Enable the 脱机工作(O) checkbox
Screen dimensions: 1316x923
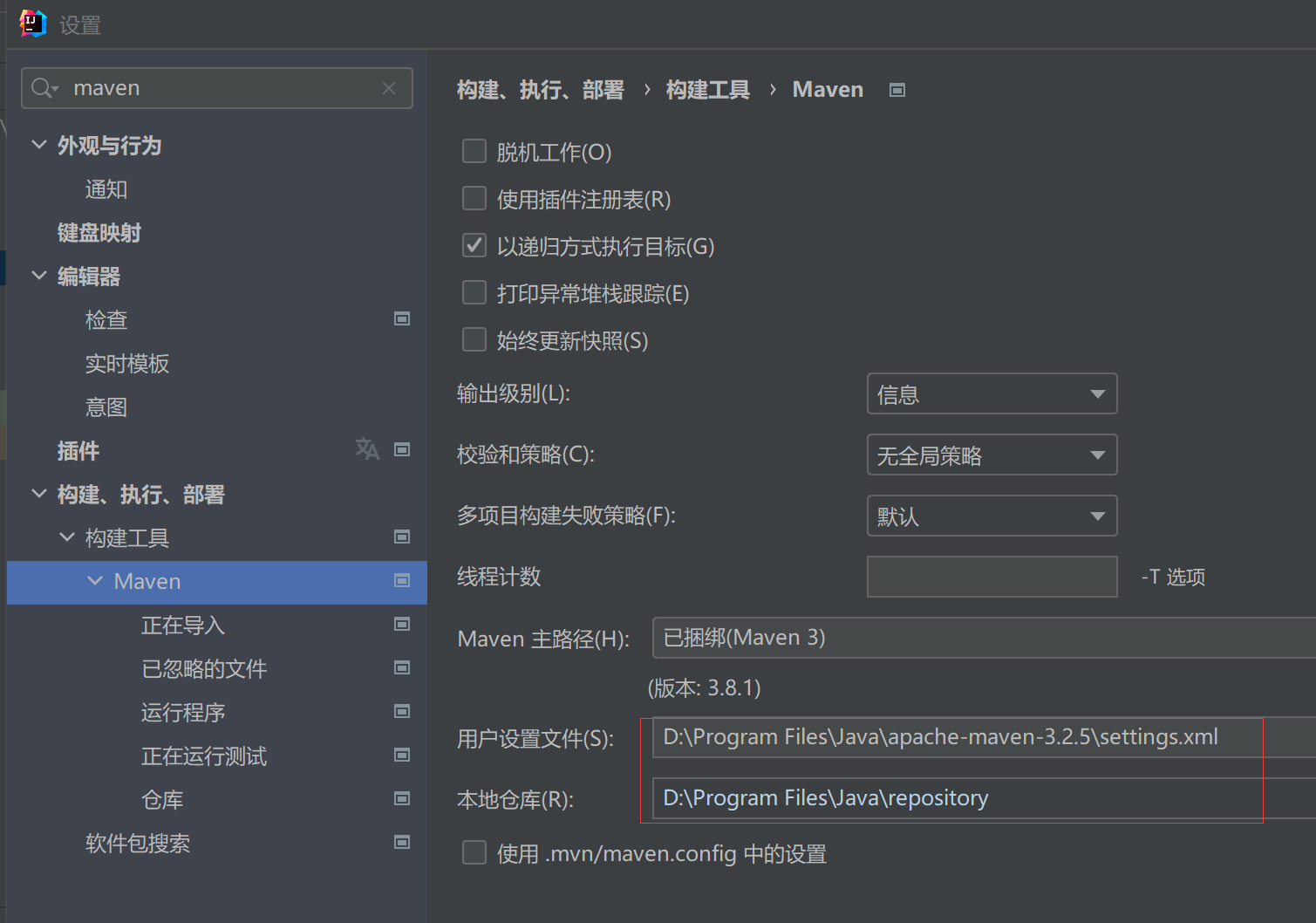coord(474,151)
